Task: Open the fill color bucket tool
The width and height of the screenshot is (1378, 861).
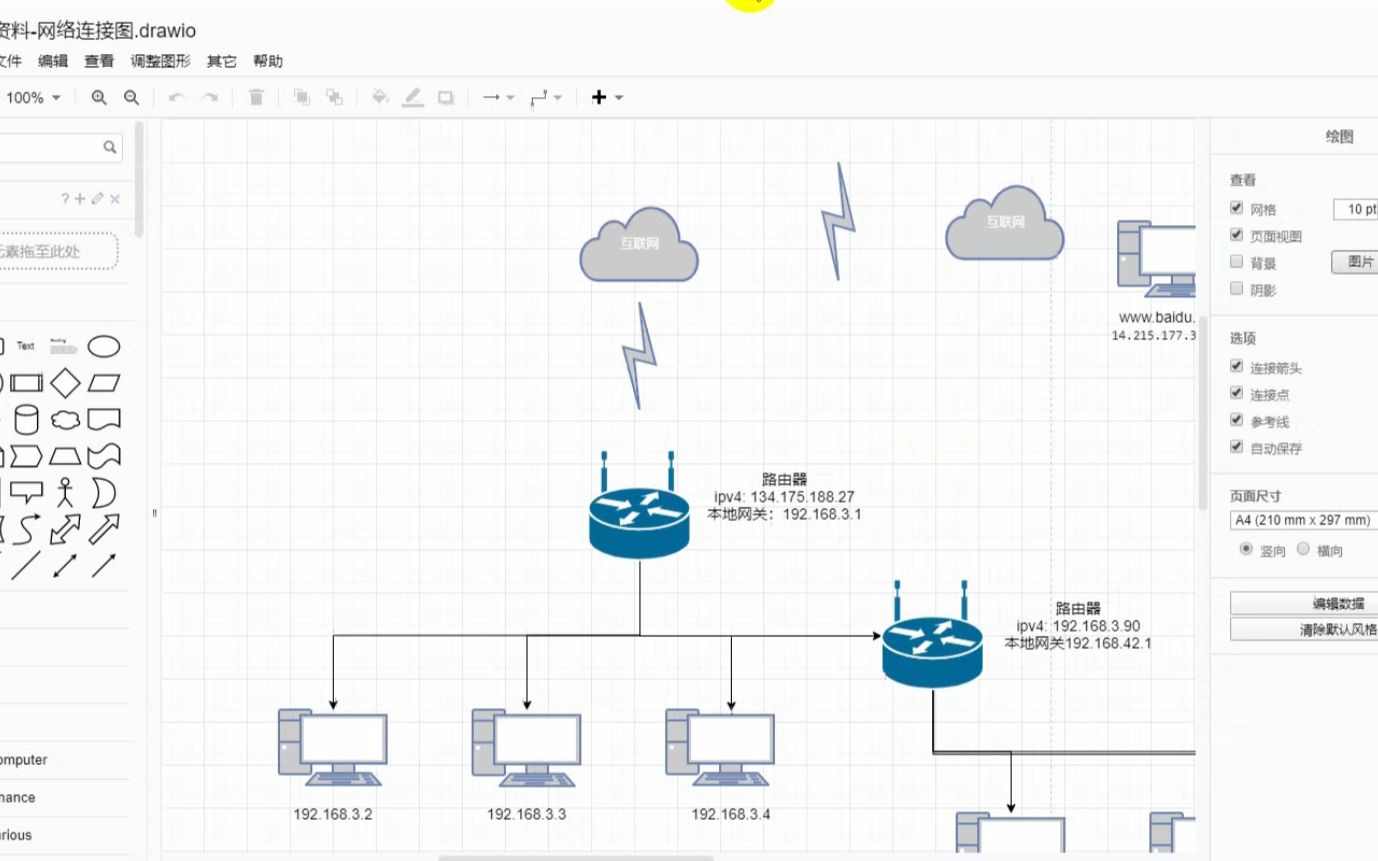Action: pos(380,97)
